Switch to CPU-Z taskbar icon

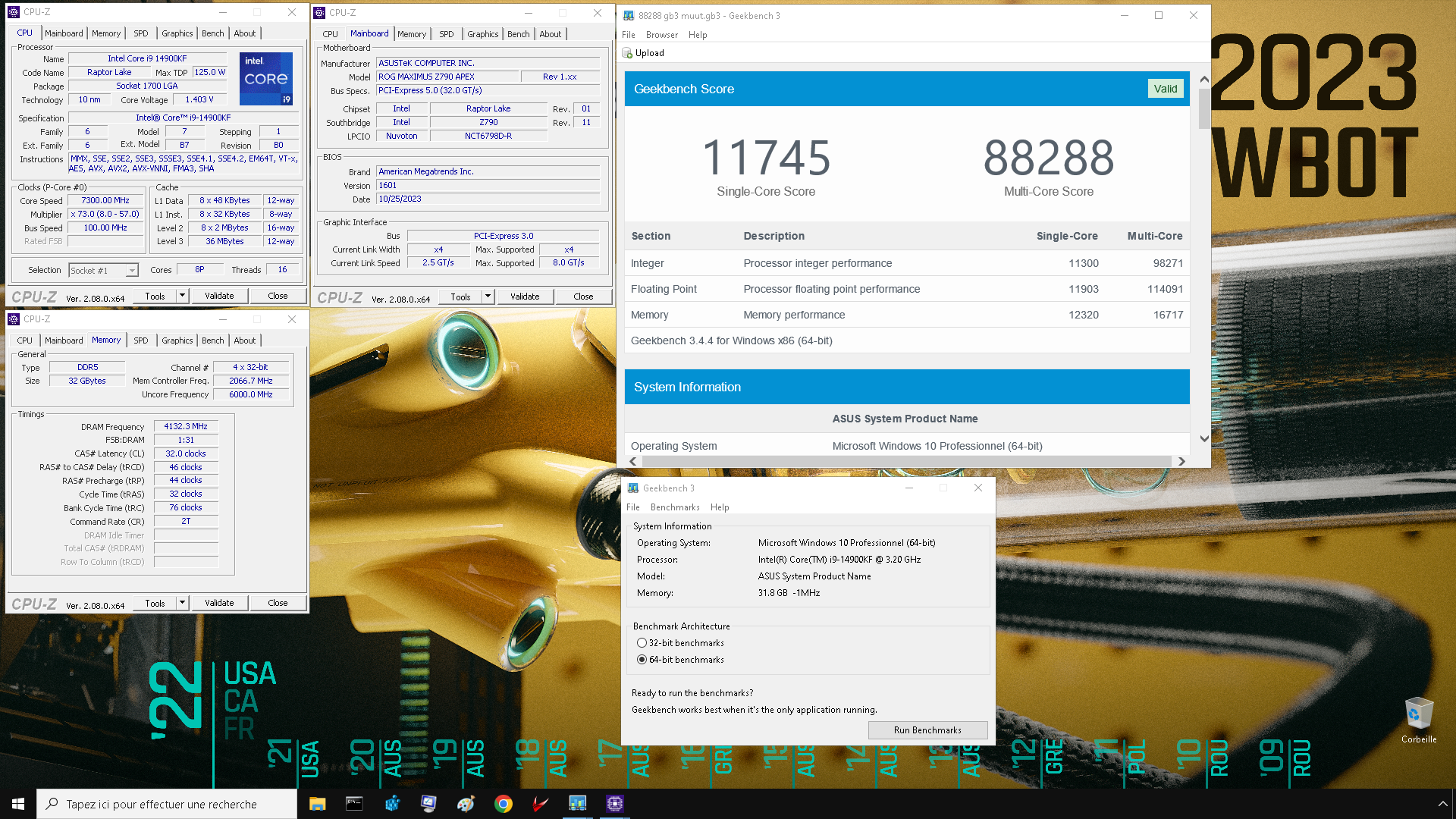(x=614, y=804)
